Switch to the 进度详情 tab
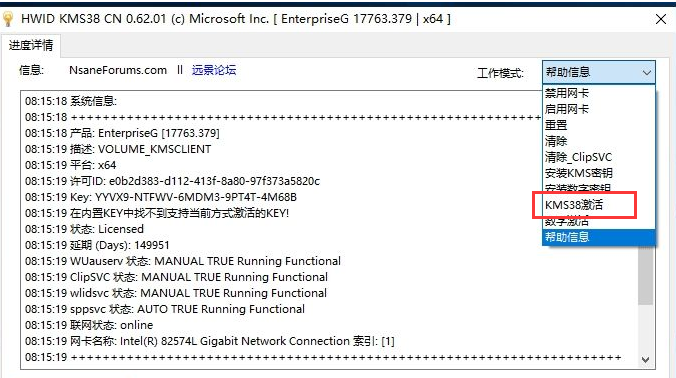 coord(31,45)
